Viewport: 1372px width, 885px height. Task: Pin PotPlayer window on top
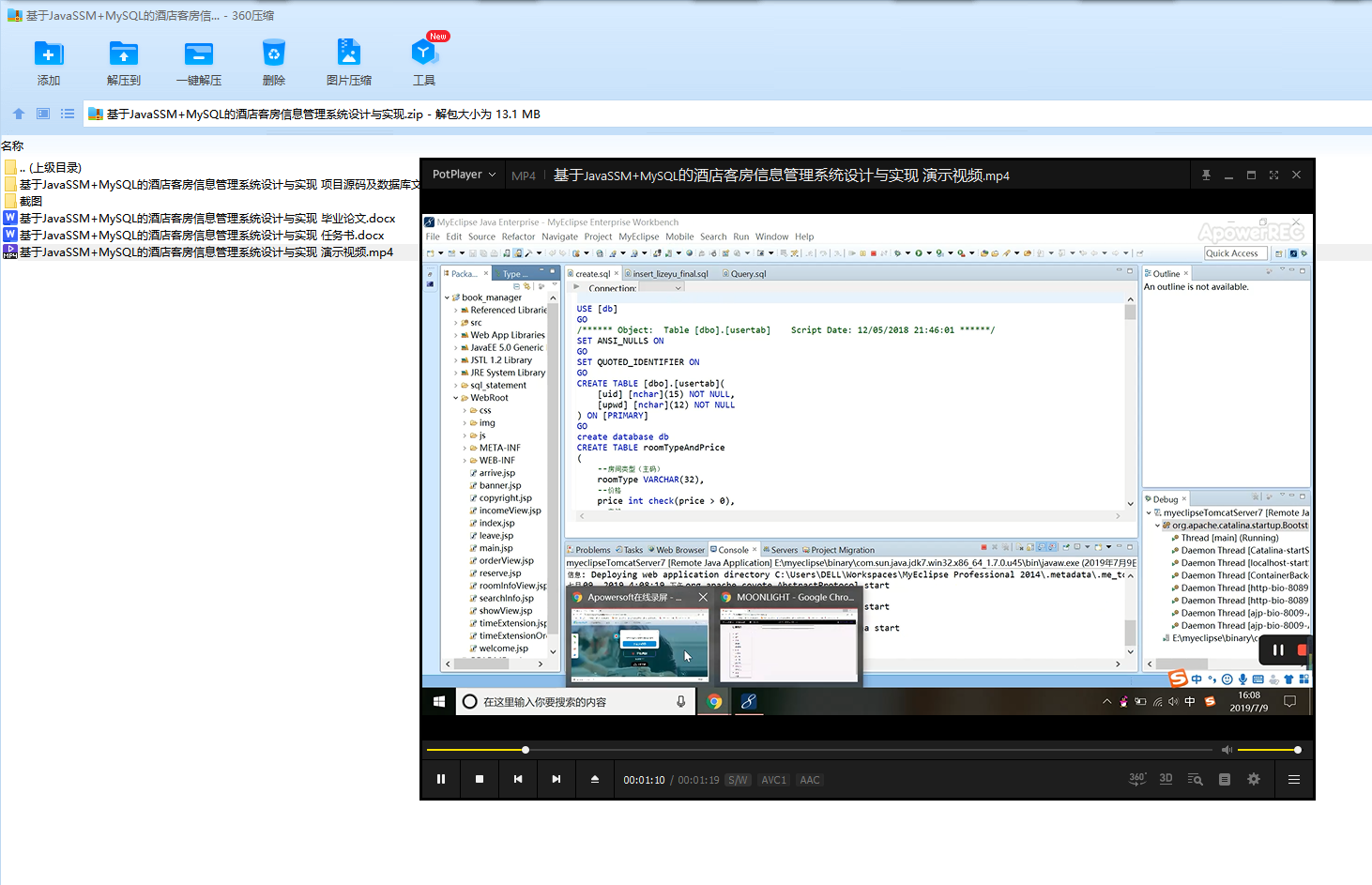1206,175
